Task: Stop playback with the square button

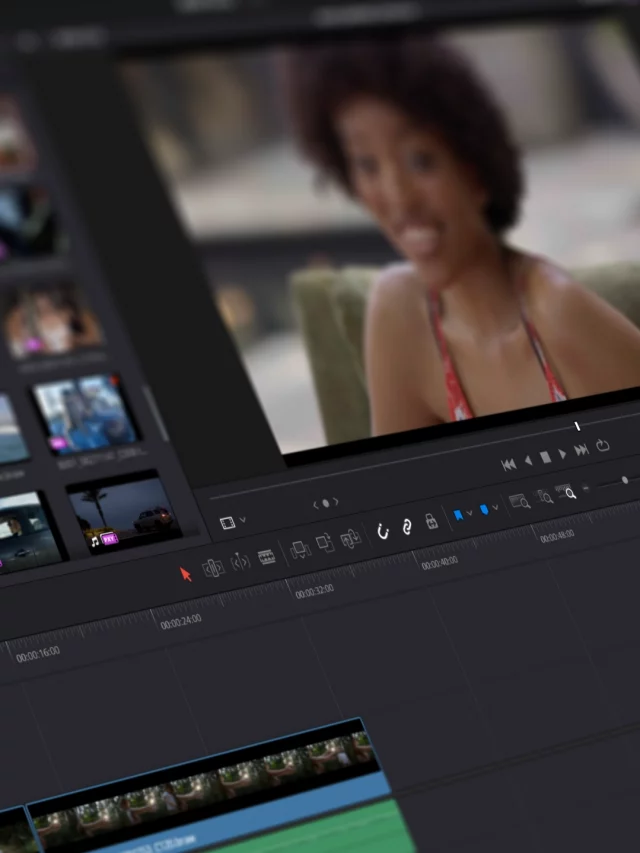Action: [x=545, y=458]
